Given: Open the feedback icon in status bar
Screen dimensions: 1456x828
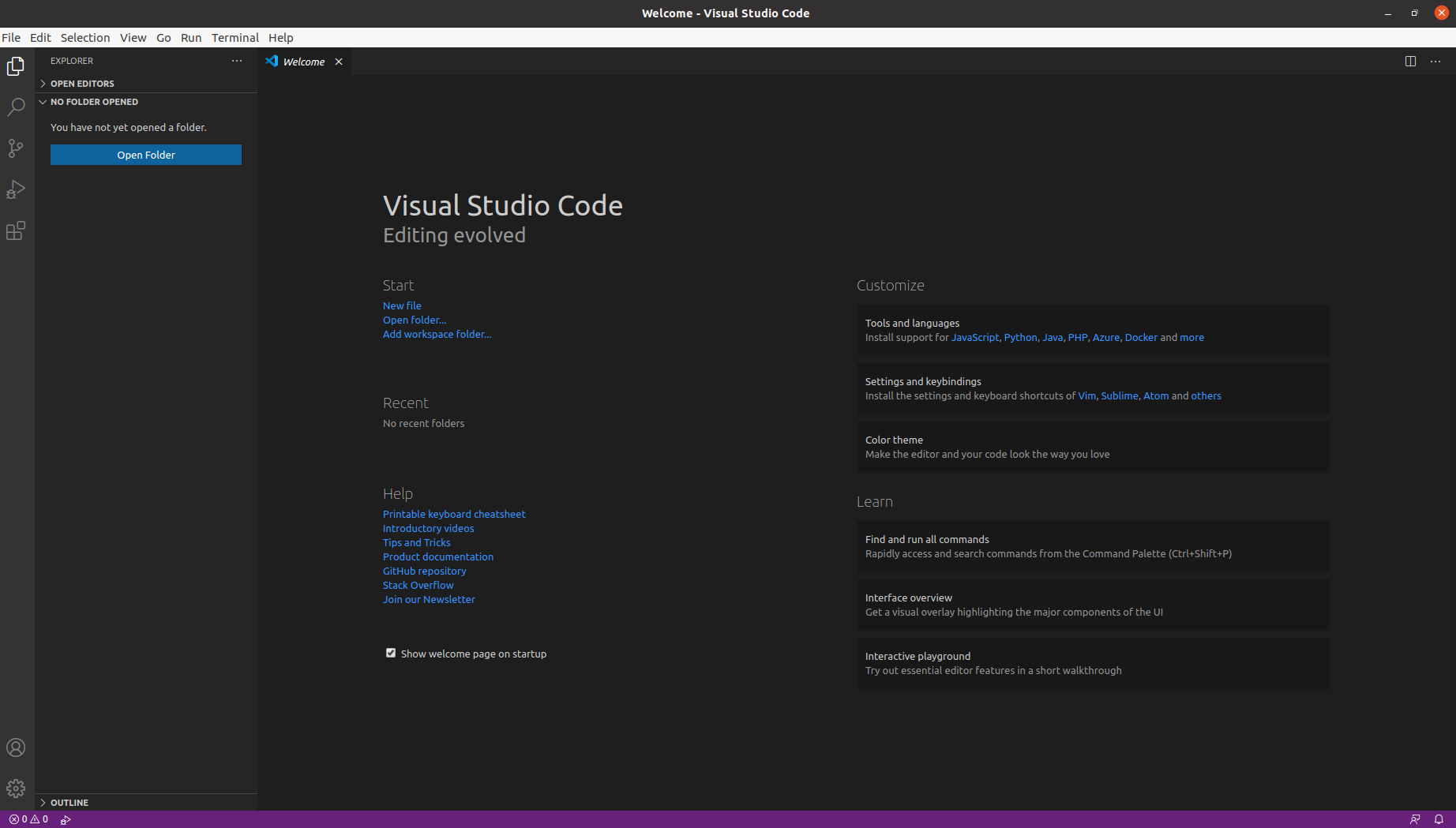Looking at the screenshot, I should (1415, 819).
